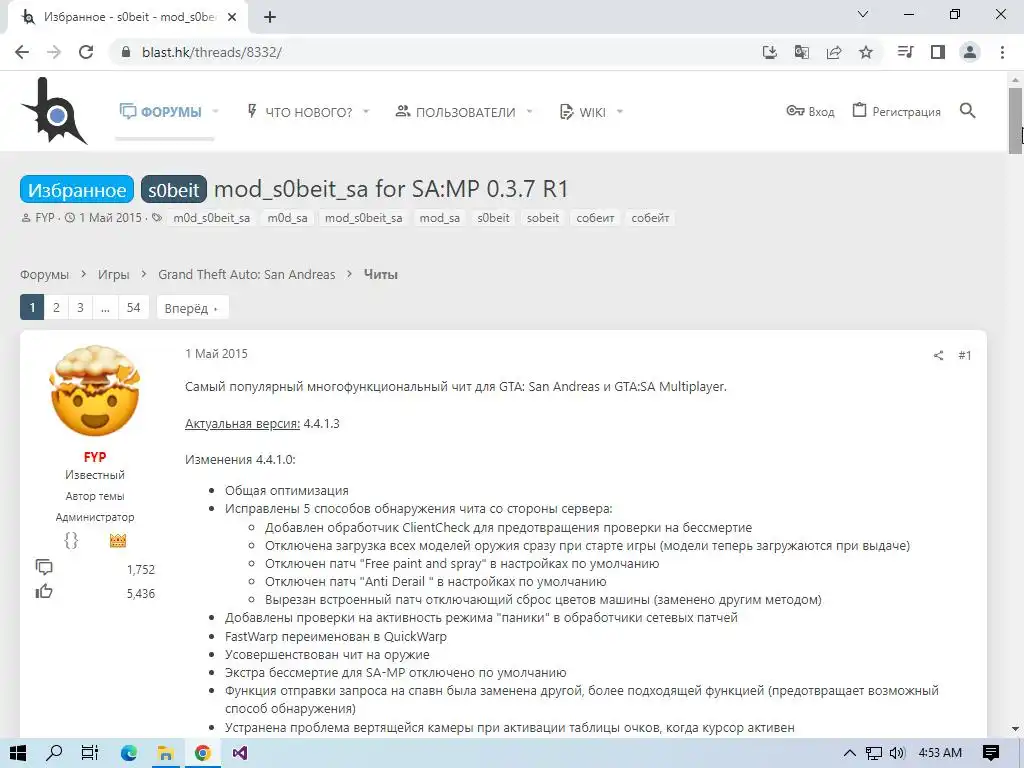
Task: Open tag mod_s0beit_sa
Action: [364, 218]
